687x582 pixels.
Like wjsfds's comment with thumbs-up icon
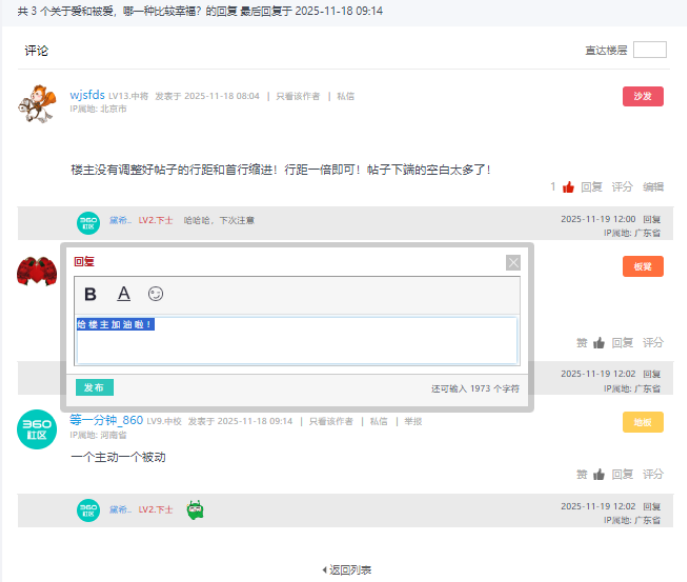(x=568, y=187)
